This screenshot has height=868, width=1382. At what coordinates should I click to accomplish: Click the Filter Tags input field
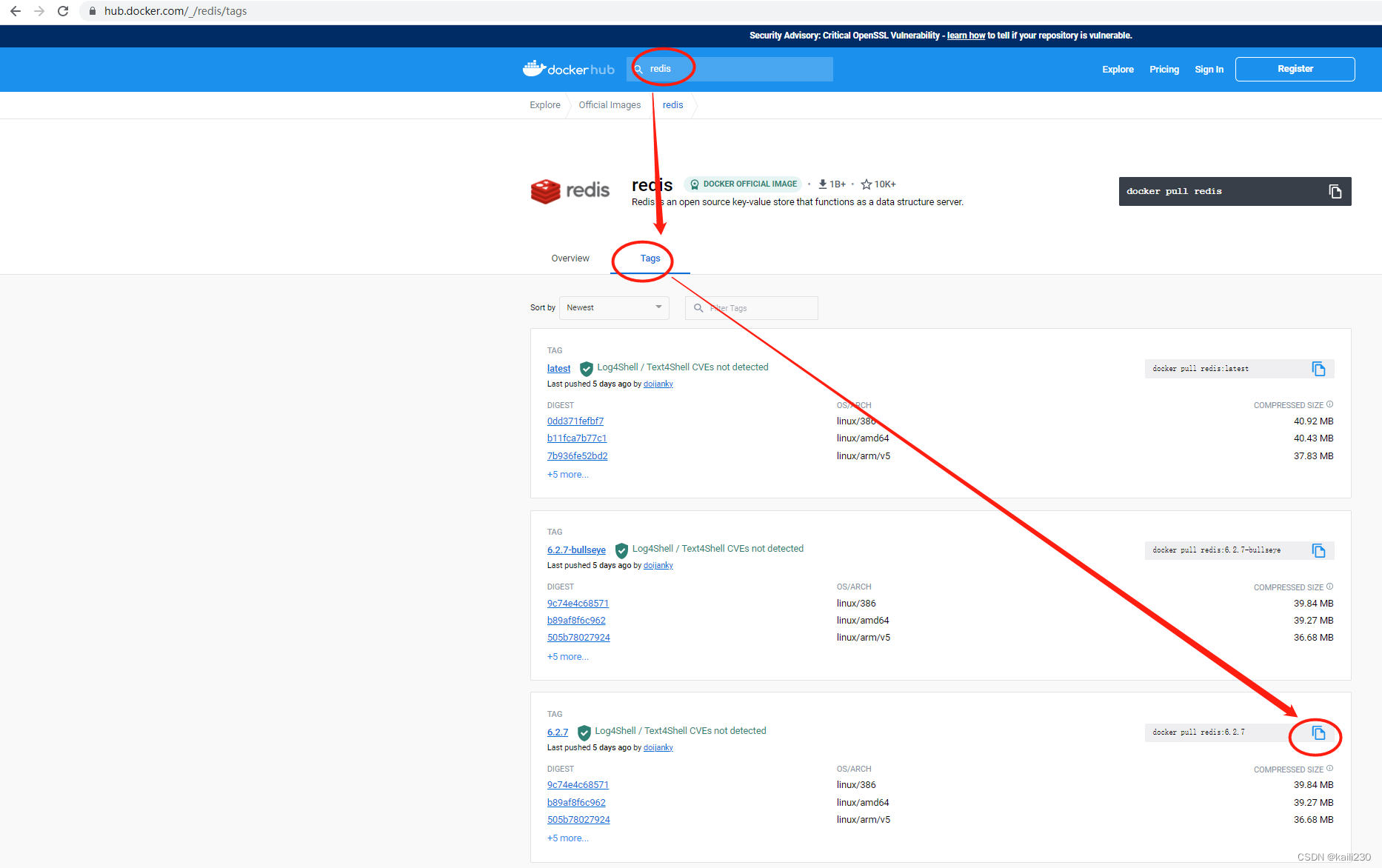752,308
